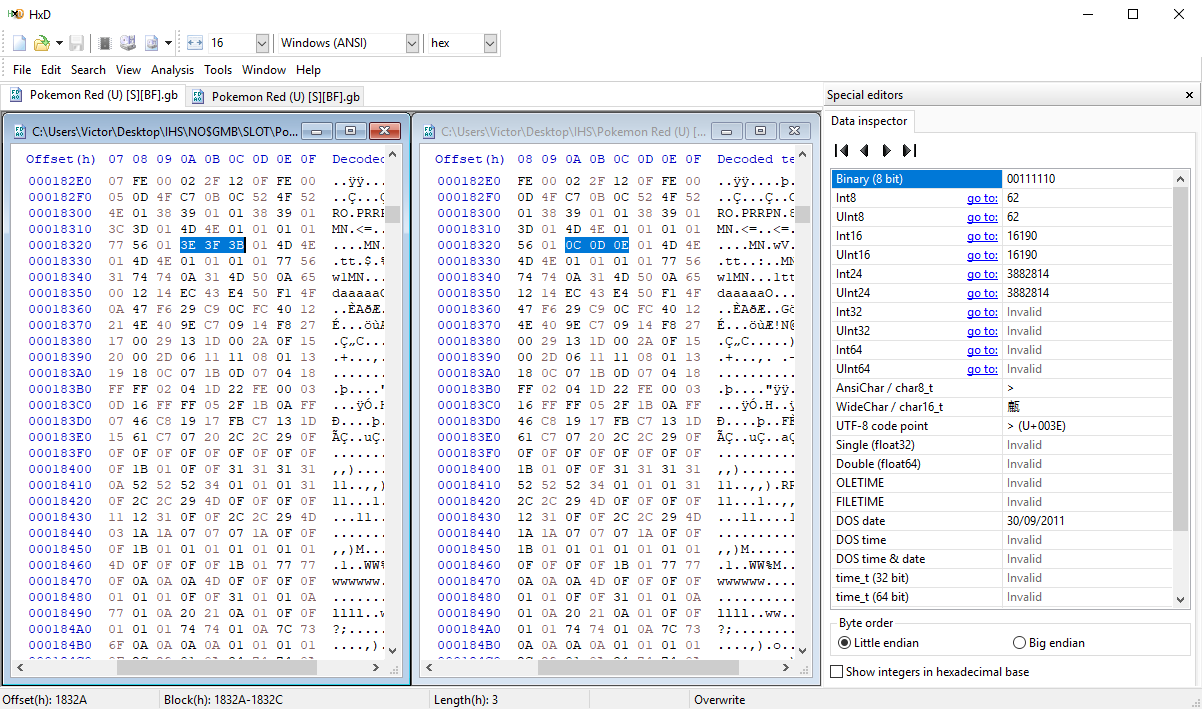Create a new file with the toolbar icon
The width and height of the screenshot is (1202, 709).
[19, 43]
